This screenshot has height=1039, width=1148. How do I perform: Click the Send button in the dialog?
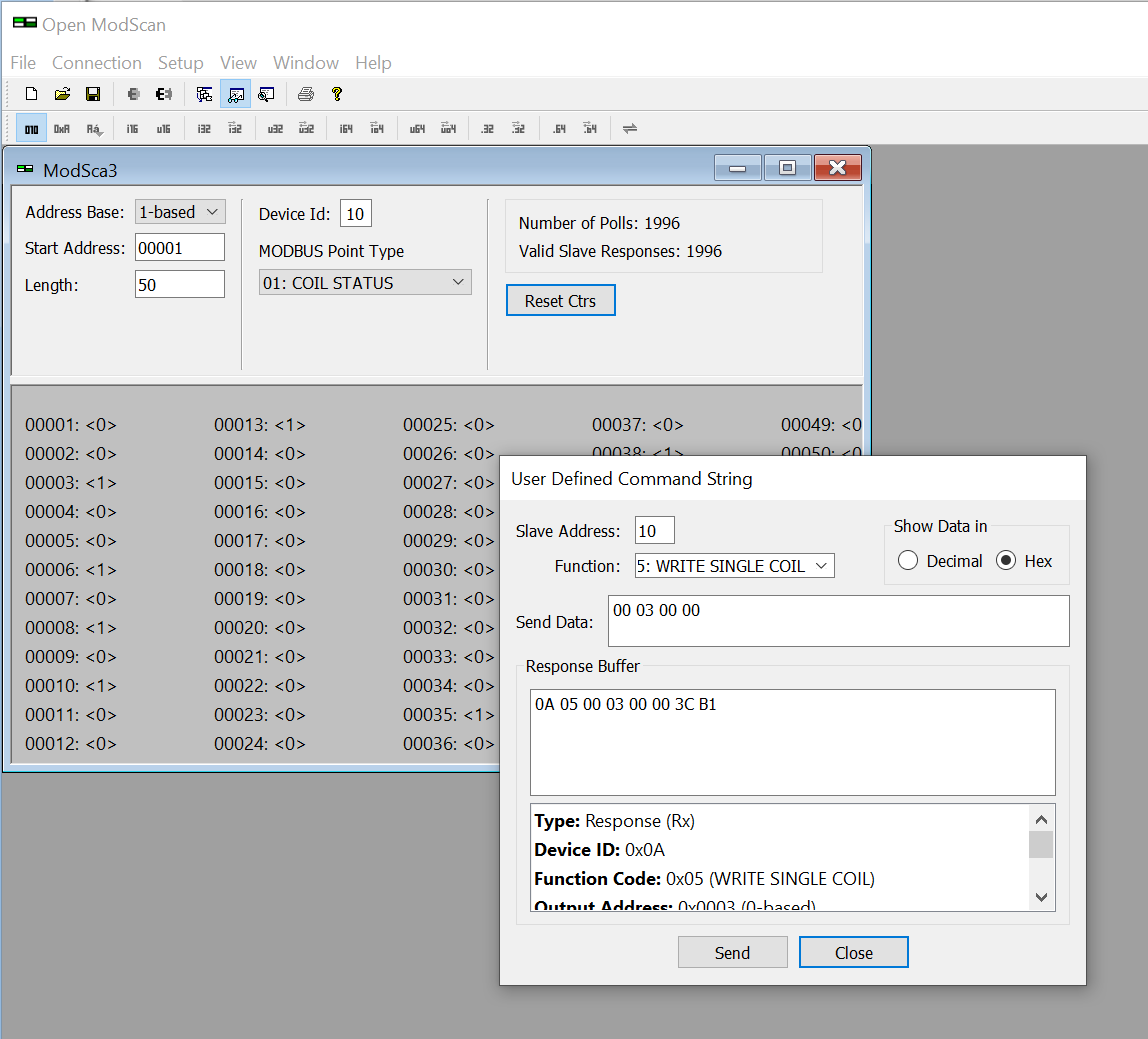732,953
